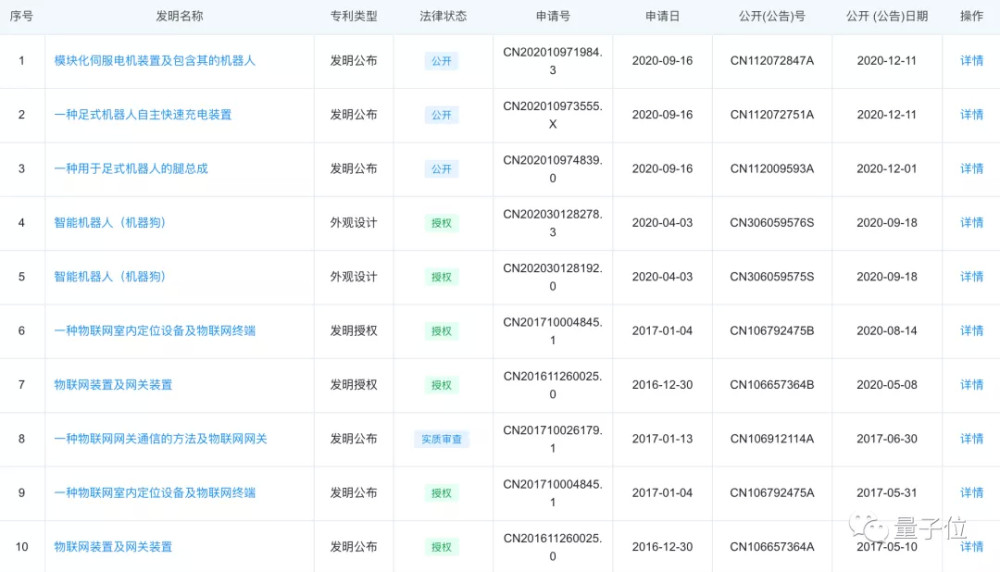
Task: Click 外观设计 type in row 4
Action: click(x=353, y=223)
